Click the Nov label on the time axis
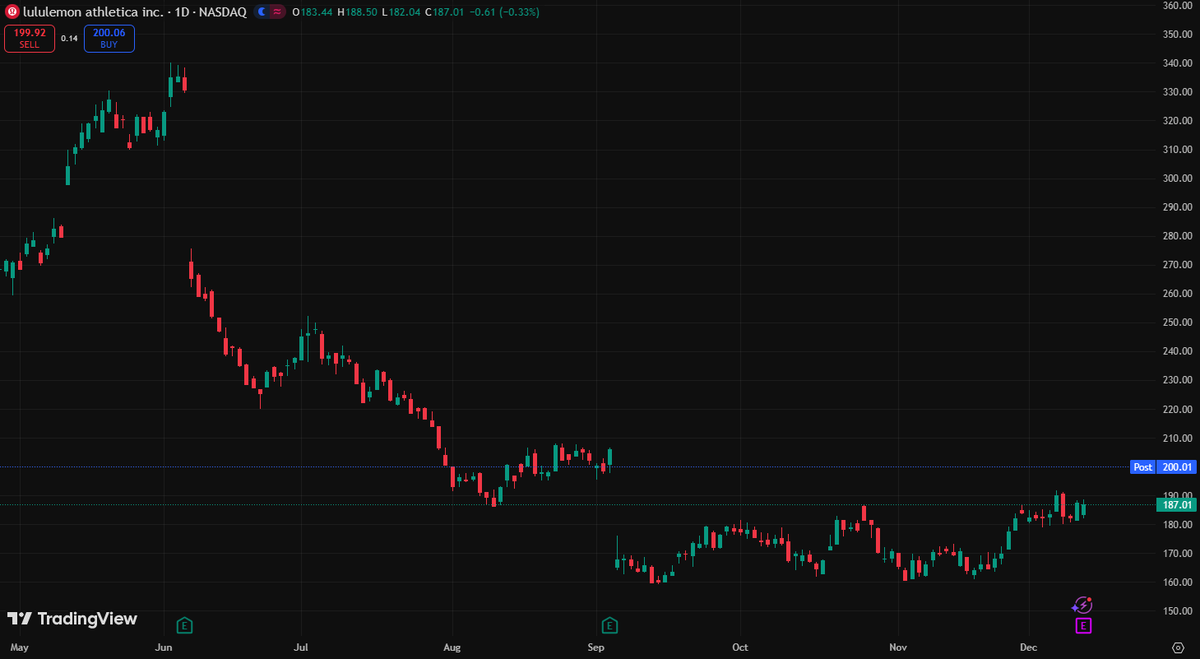Image resolution: width=1200 pixels, height=659 pixels. (x=899, y=648)
